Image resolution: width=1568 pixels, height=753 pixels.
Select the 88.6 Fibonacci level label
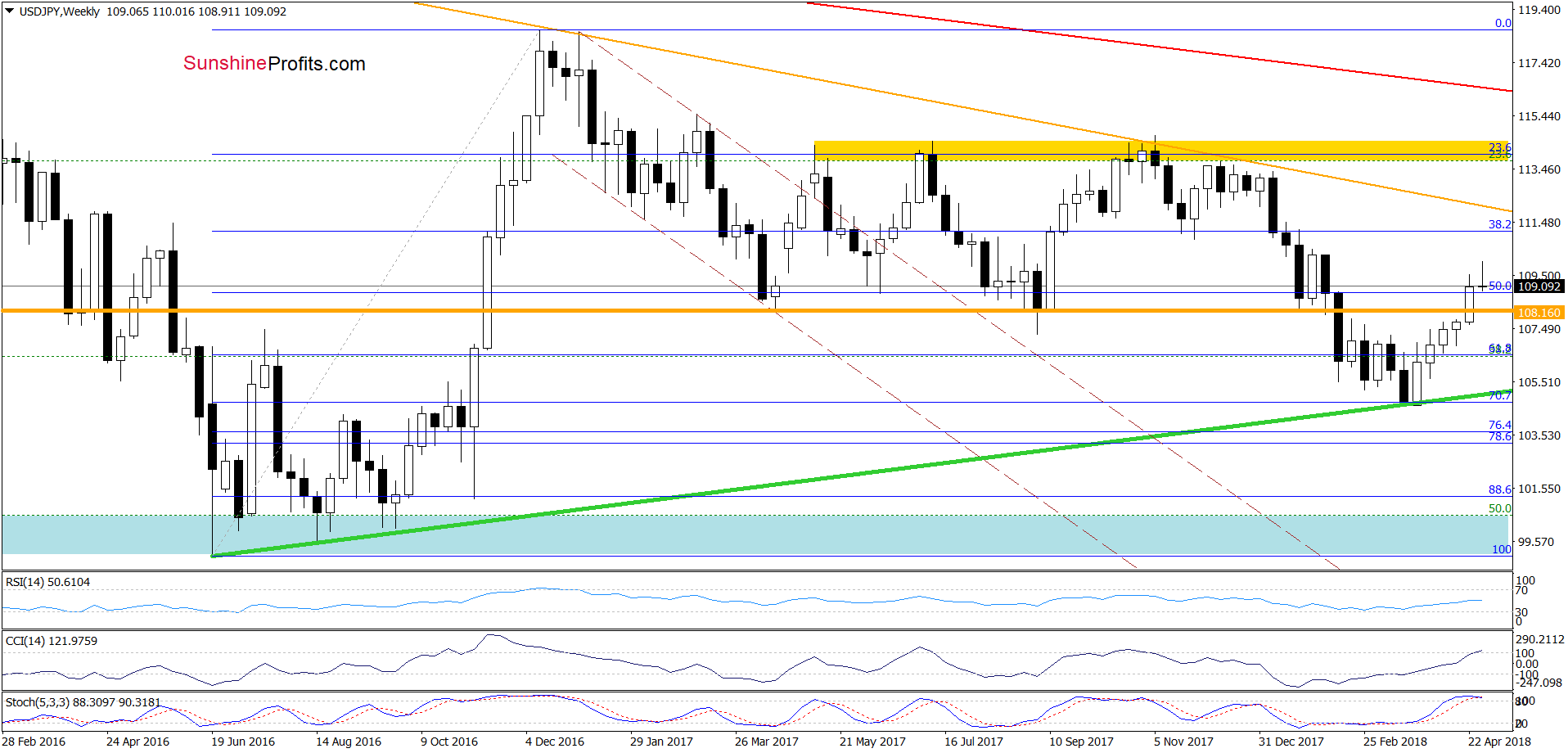pos(1500,489)
